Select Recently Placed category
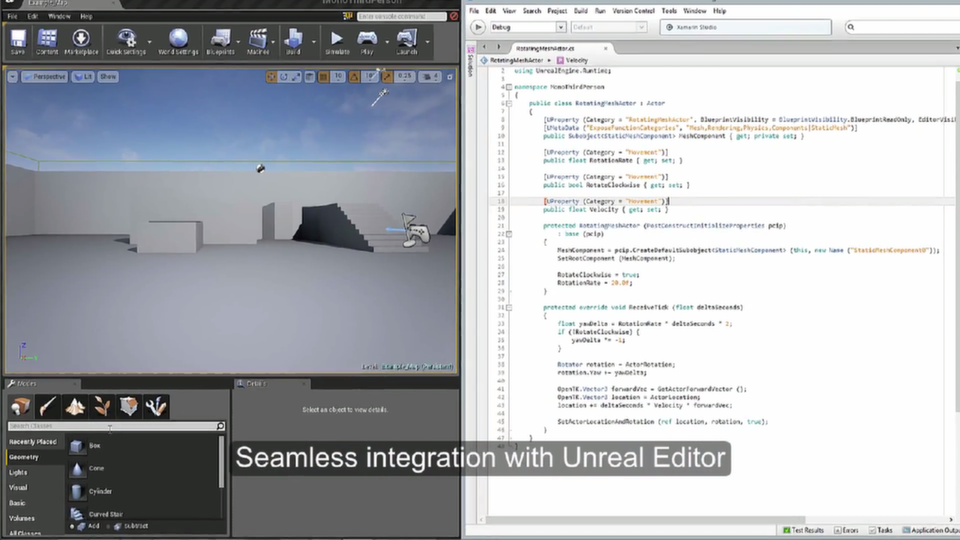 coord(33,442)
